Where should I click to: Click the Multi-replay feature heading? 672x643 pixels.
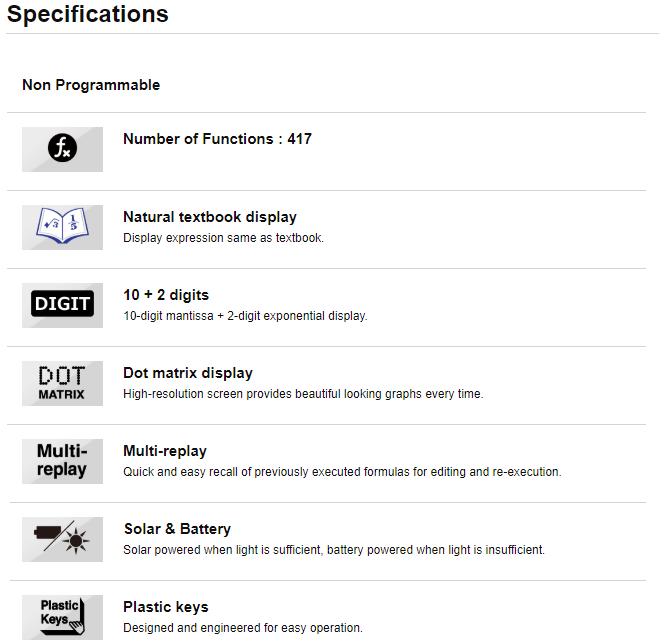pyautogui.click(x=165, y=451)
